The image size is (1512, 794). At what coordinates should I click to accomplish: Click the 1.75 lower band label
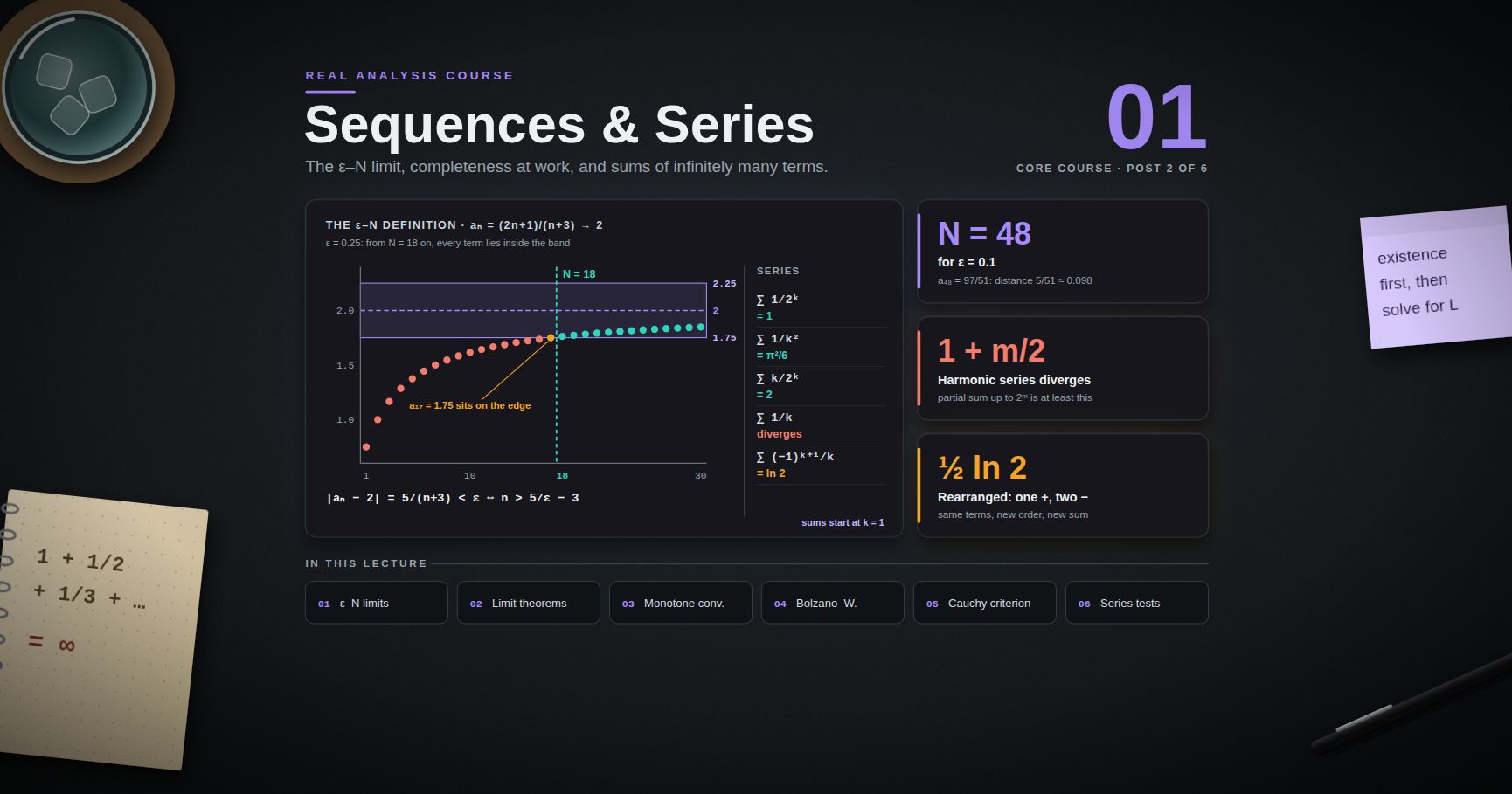click(725, 338)
